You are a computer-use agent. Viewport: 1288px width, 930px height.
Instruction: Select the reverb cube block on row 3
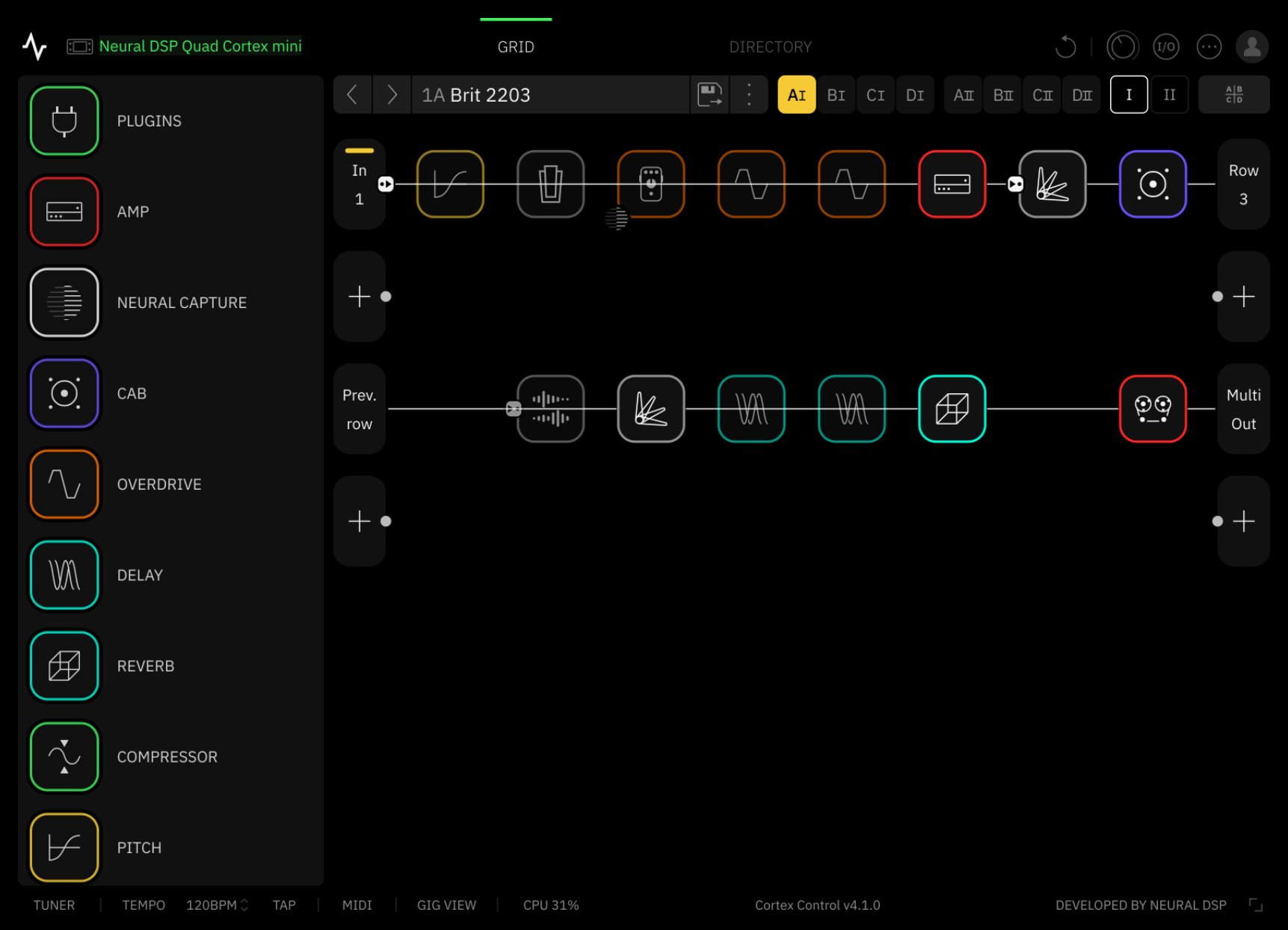click(952, 409)
